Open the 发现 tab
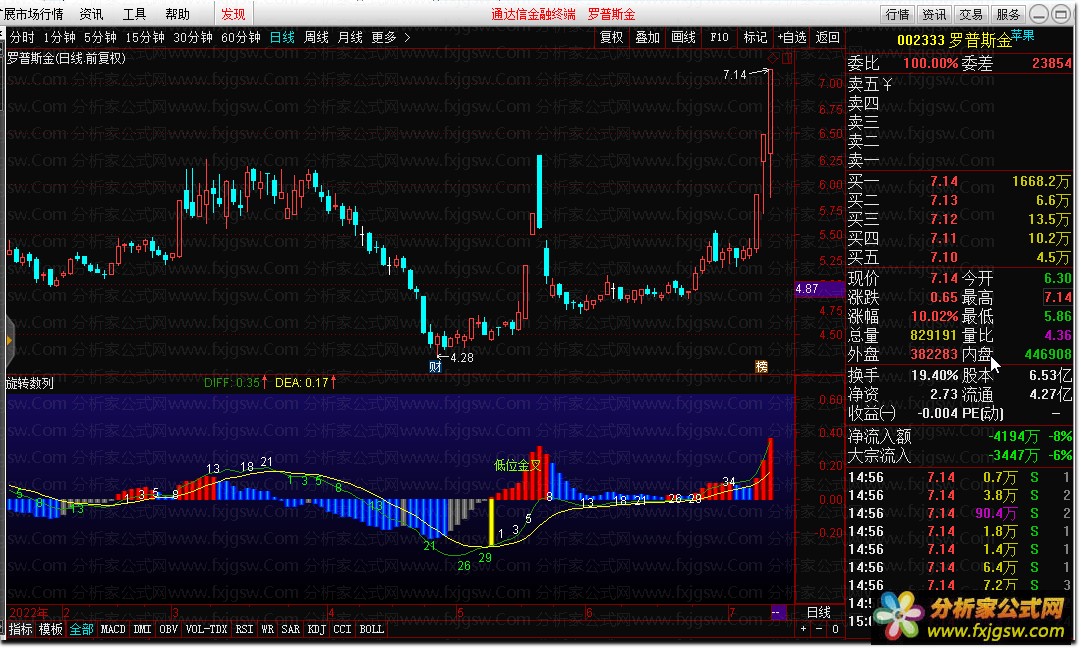 [x=233, y=14]
